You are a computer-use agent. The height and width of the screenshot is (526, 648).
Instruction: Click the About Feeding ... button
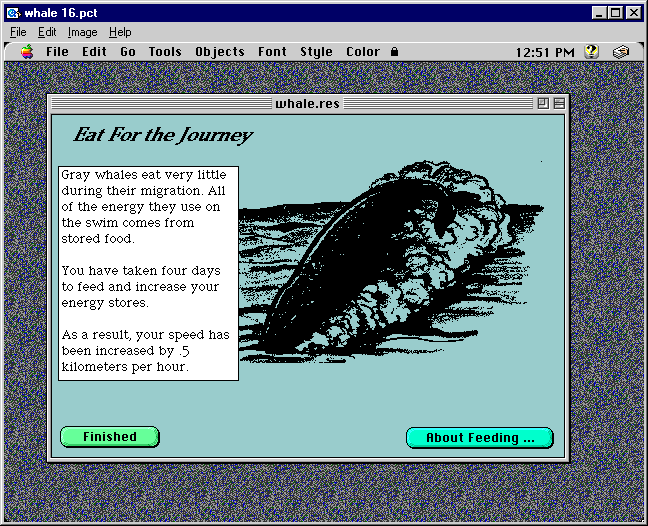click(x=480, y=438)
